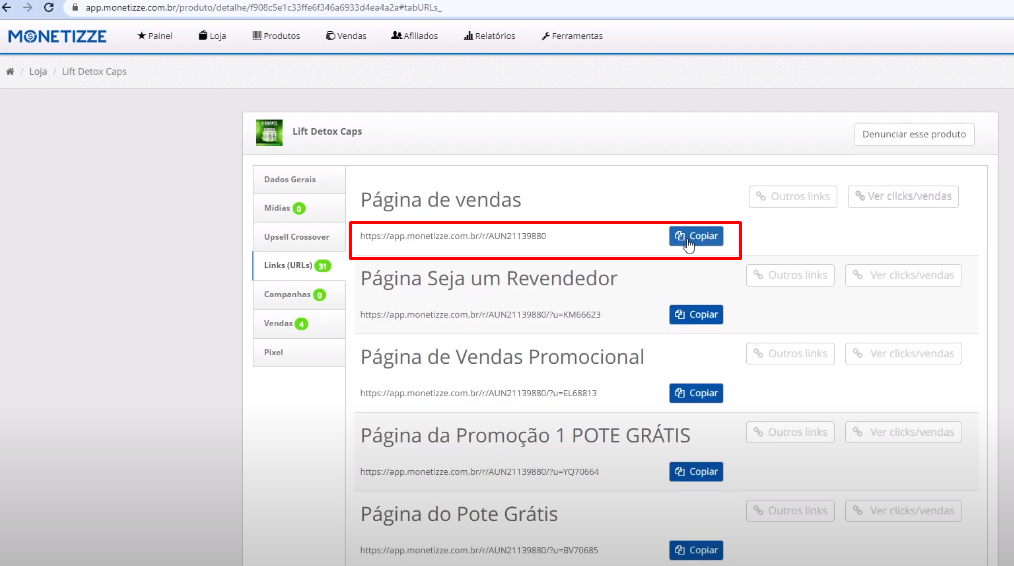
Task: Click the green 0 badge on Mídias
Action: (299, 208)
